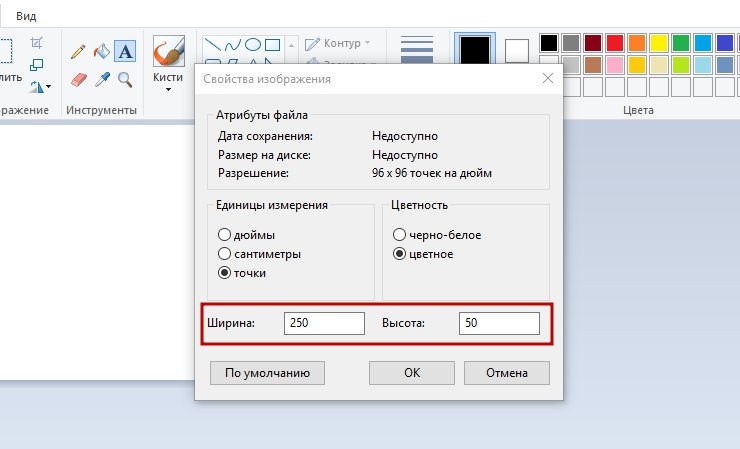The height and width of the screenshot is (449, 740).
Task: Activate the Text tool (A icon)
Action: click(x=125, y=50)
